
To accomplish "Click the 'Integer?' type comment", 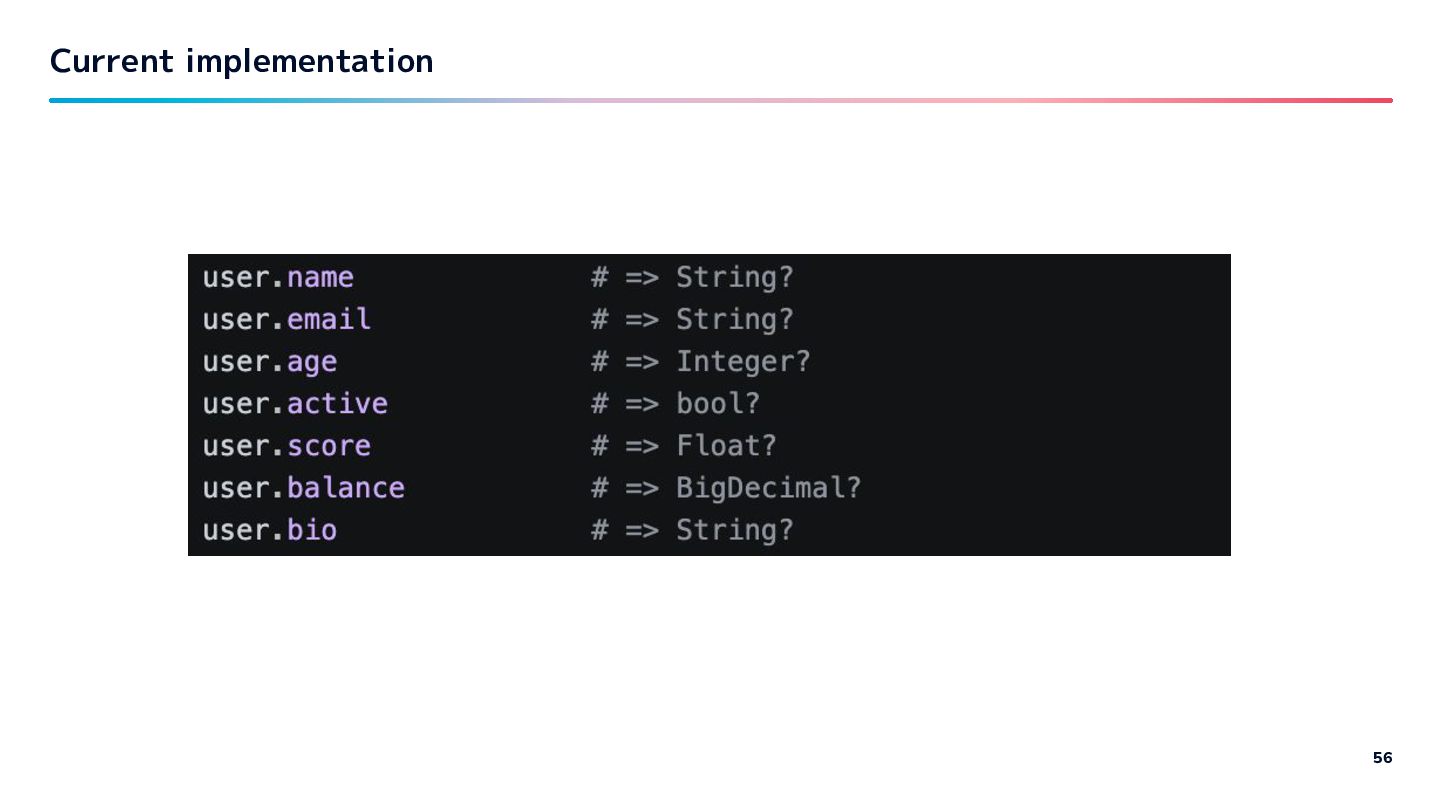I will [743, 361].
